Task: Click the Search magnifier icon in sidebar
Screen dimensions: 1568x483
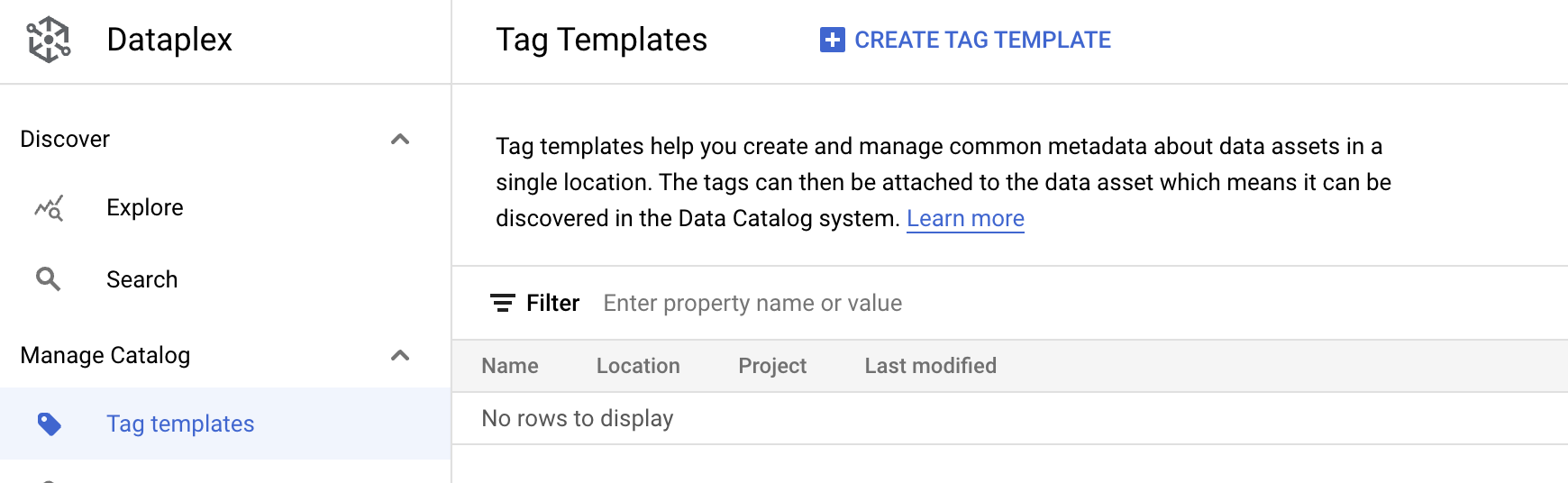Action: pos(49,279)
